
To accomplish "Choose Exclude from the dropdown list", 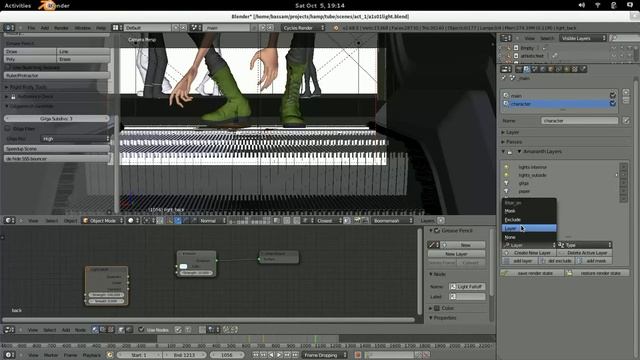I will point(529,220).
